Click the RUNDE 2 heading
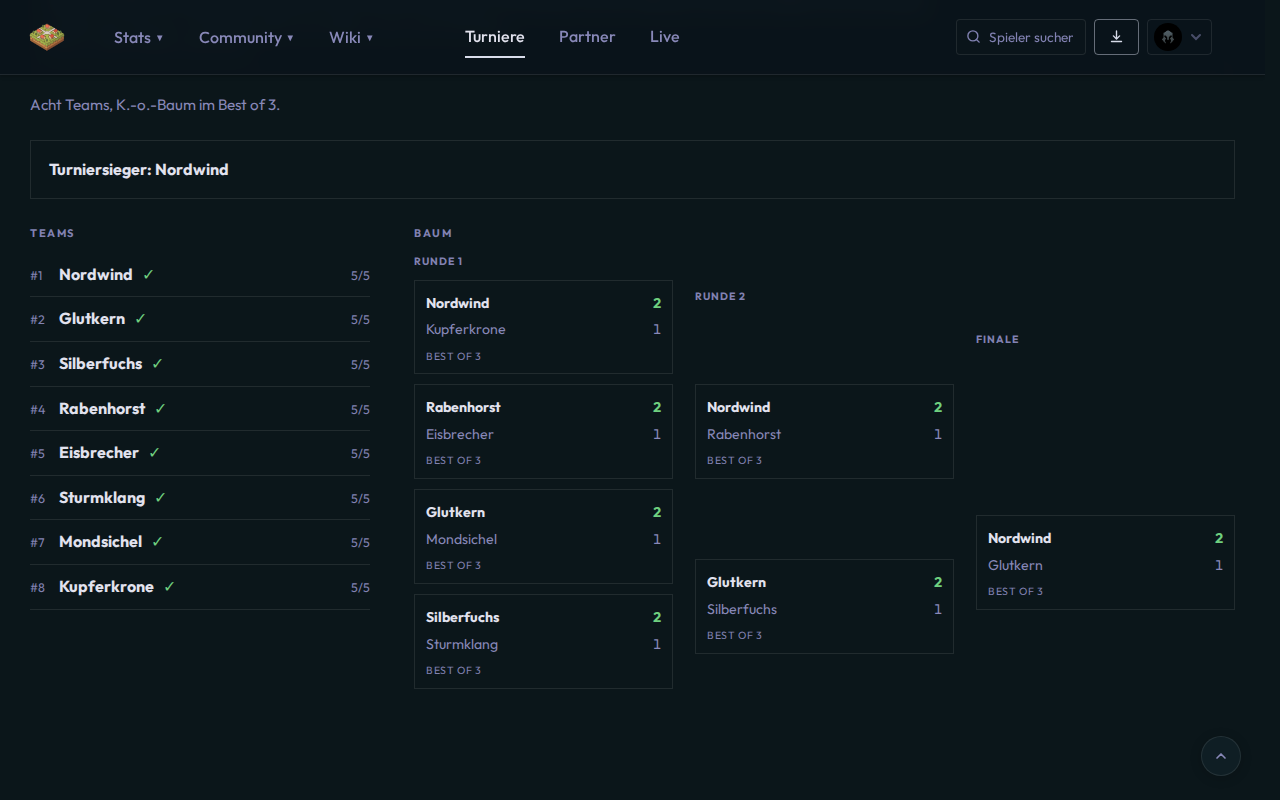 (720, 297)
